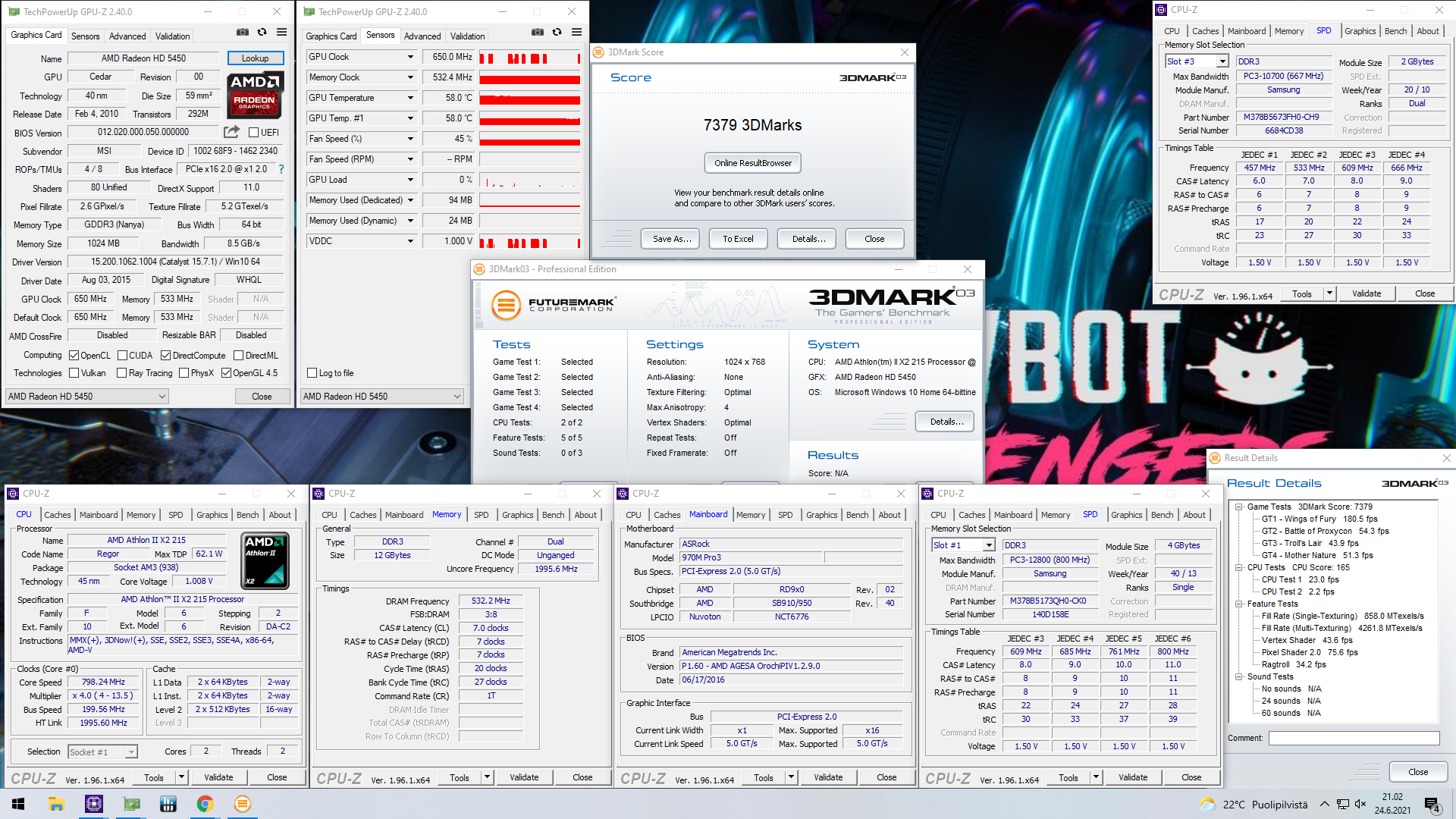Open the VDDC sensor dropdown
This screenshot has width=1456, height=819.
click(x=410, y=241)
